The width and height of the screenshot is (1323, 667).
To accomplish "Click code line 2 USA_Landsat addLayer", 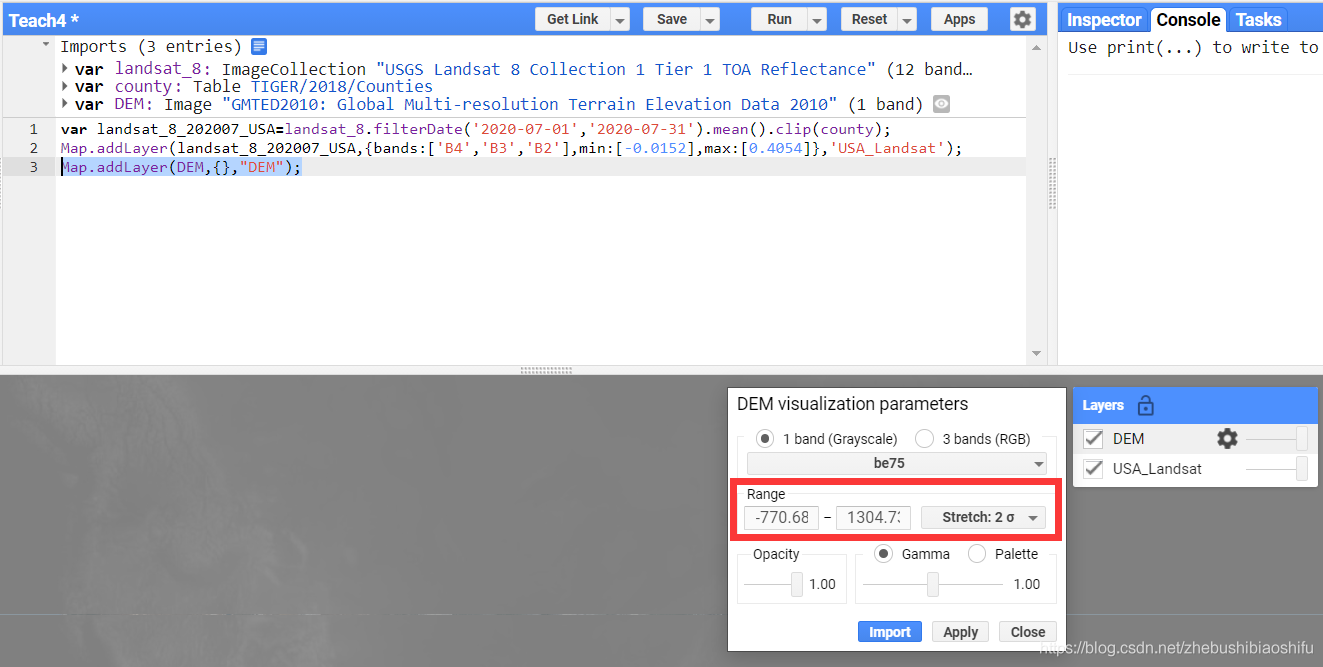I will [x=511, y=148].
